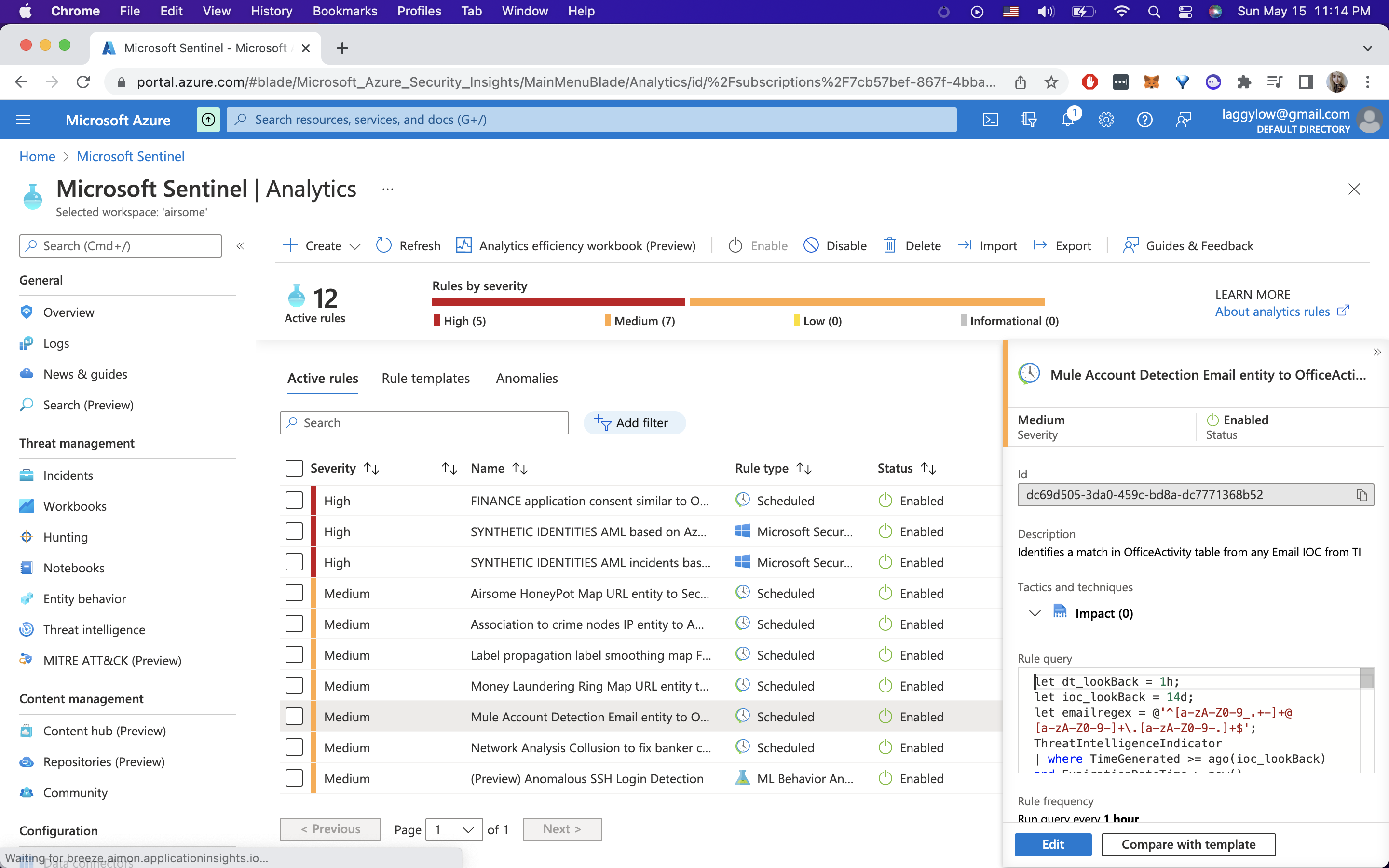Open the Azure portal hamburger menu

24,120
